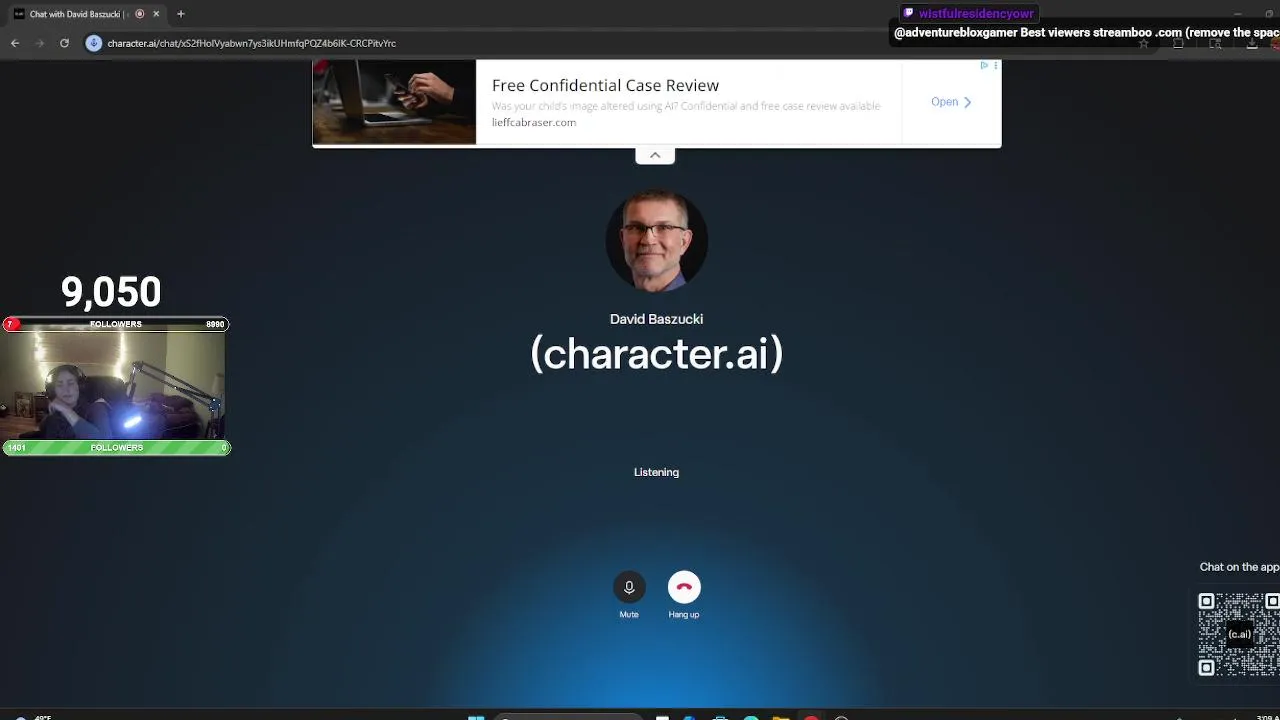
Task: Hang up the call with David Baszucki
Action: pyautogui.click(x=684, y=587)
